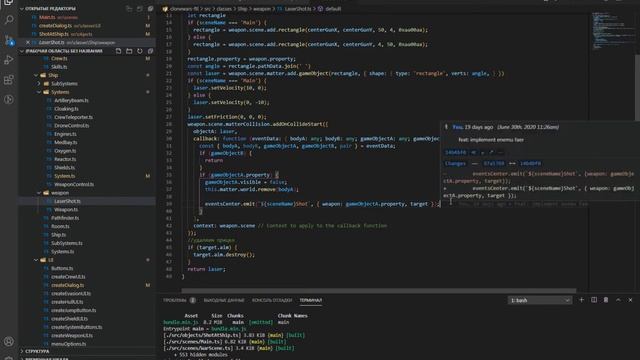
Task: Collapse the untitled workspace section
Action: (22, 51)
